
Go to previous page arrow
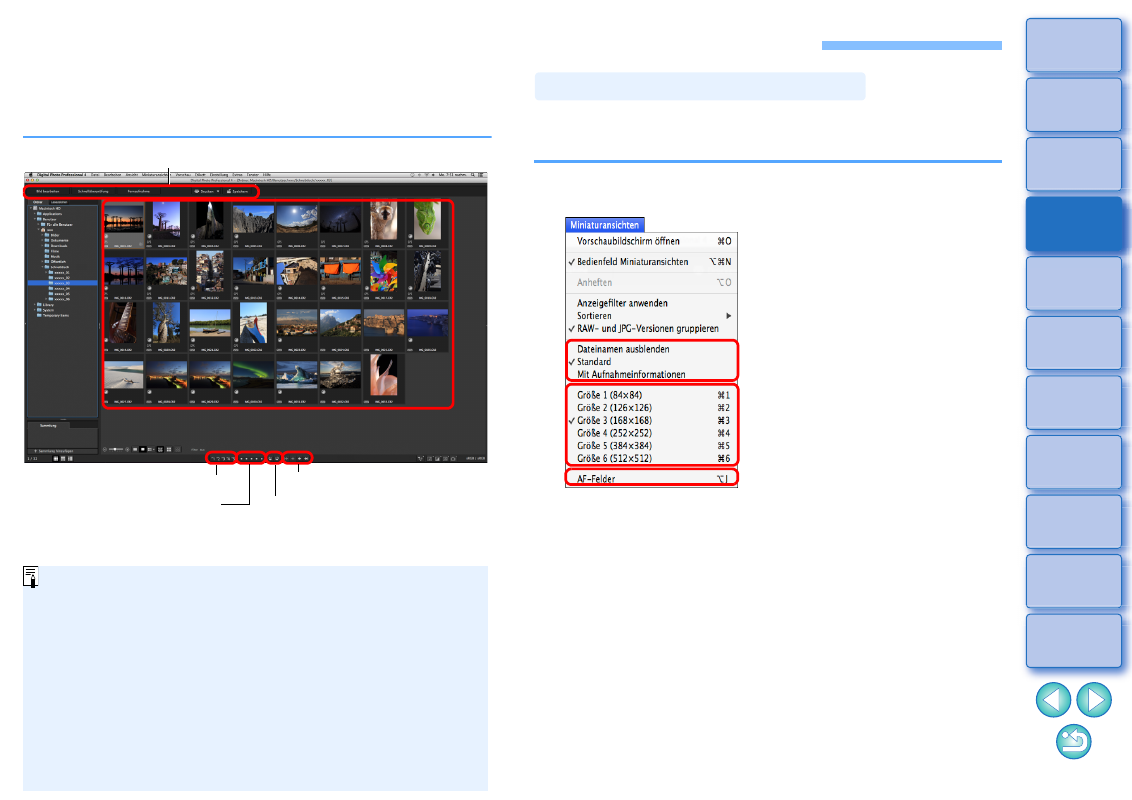tap(1053, 700)
